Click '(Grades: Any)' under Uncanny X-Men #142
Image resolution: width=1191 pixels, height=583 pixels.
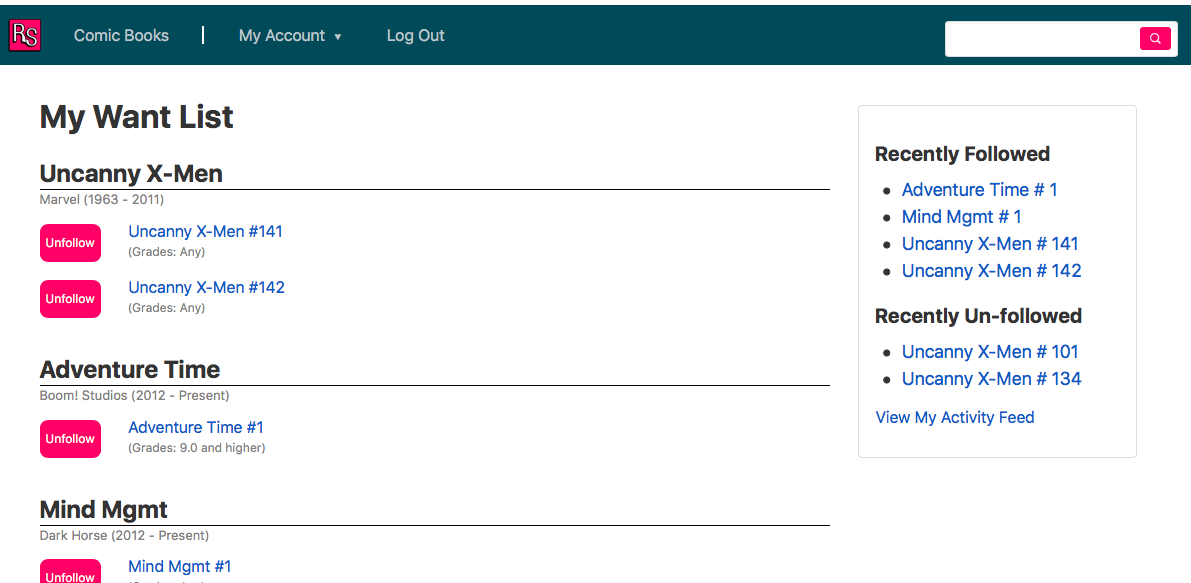pos(166,308)
